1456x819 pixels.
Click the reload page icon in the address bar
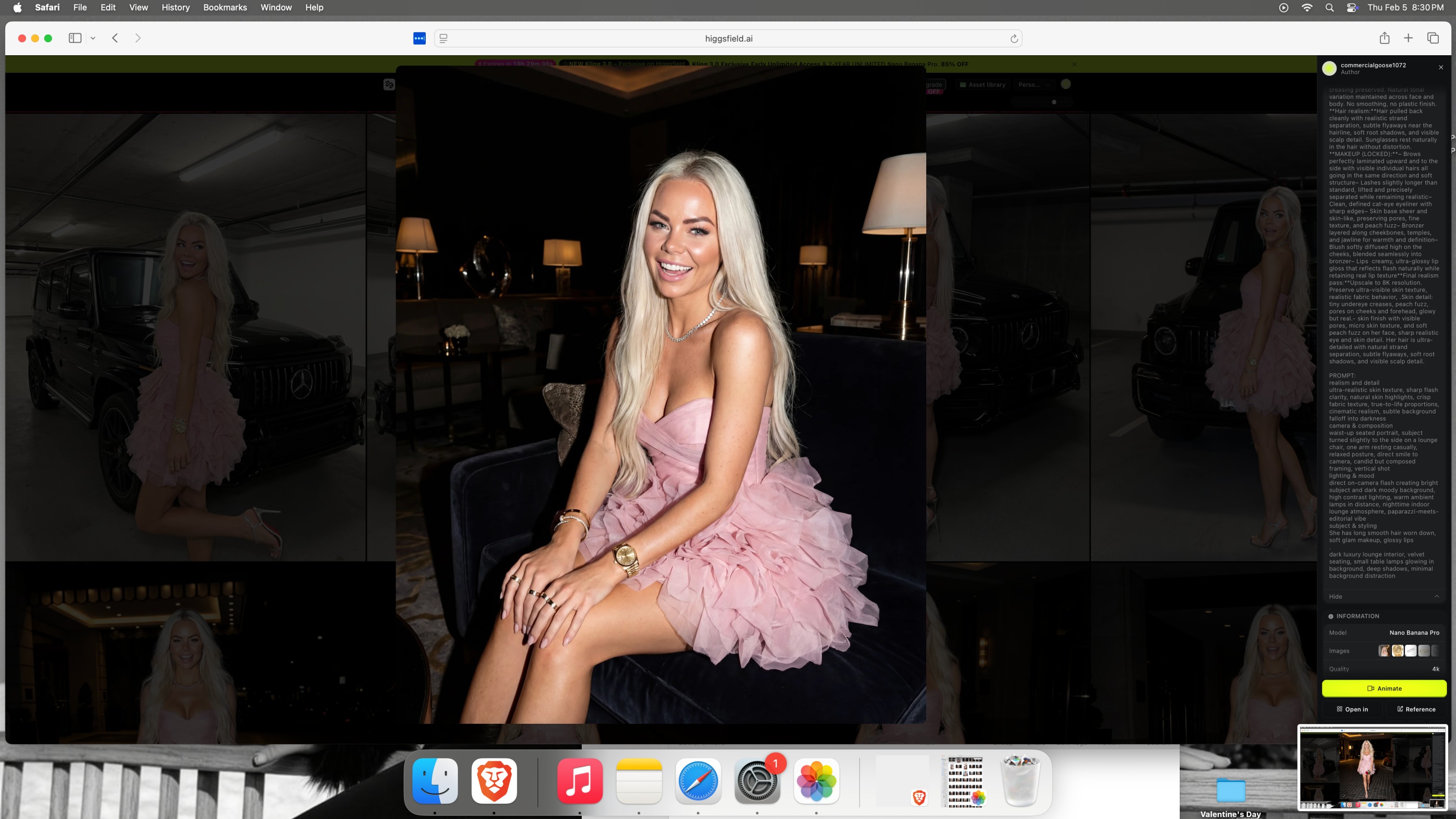coord(1014,39)
